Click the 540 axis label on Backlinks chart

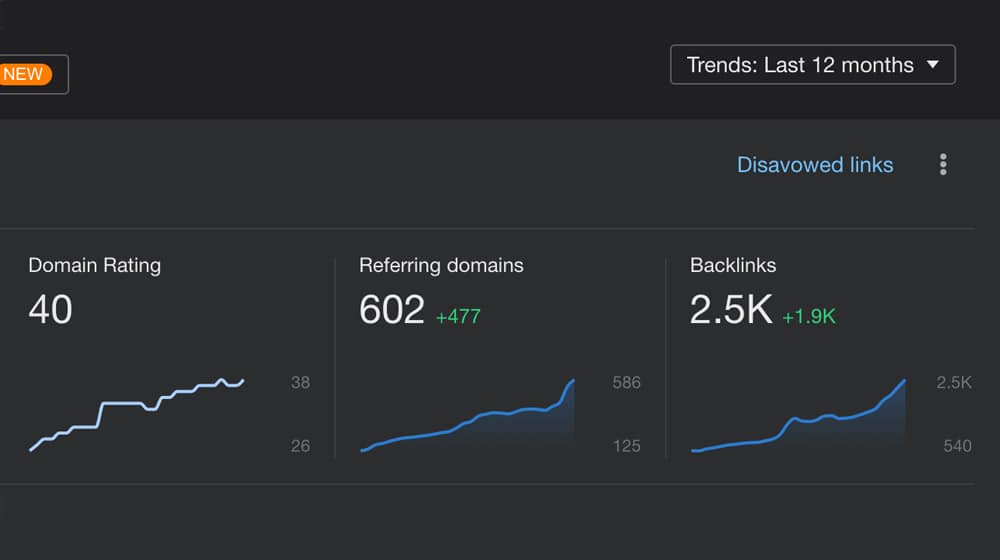pyautogui.click(x=957, y=446)
